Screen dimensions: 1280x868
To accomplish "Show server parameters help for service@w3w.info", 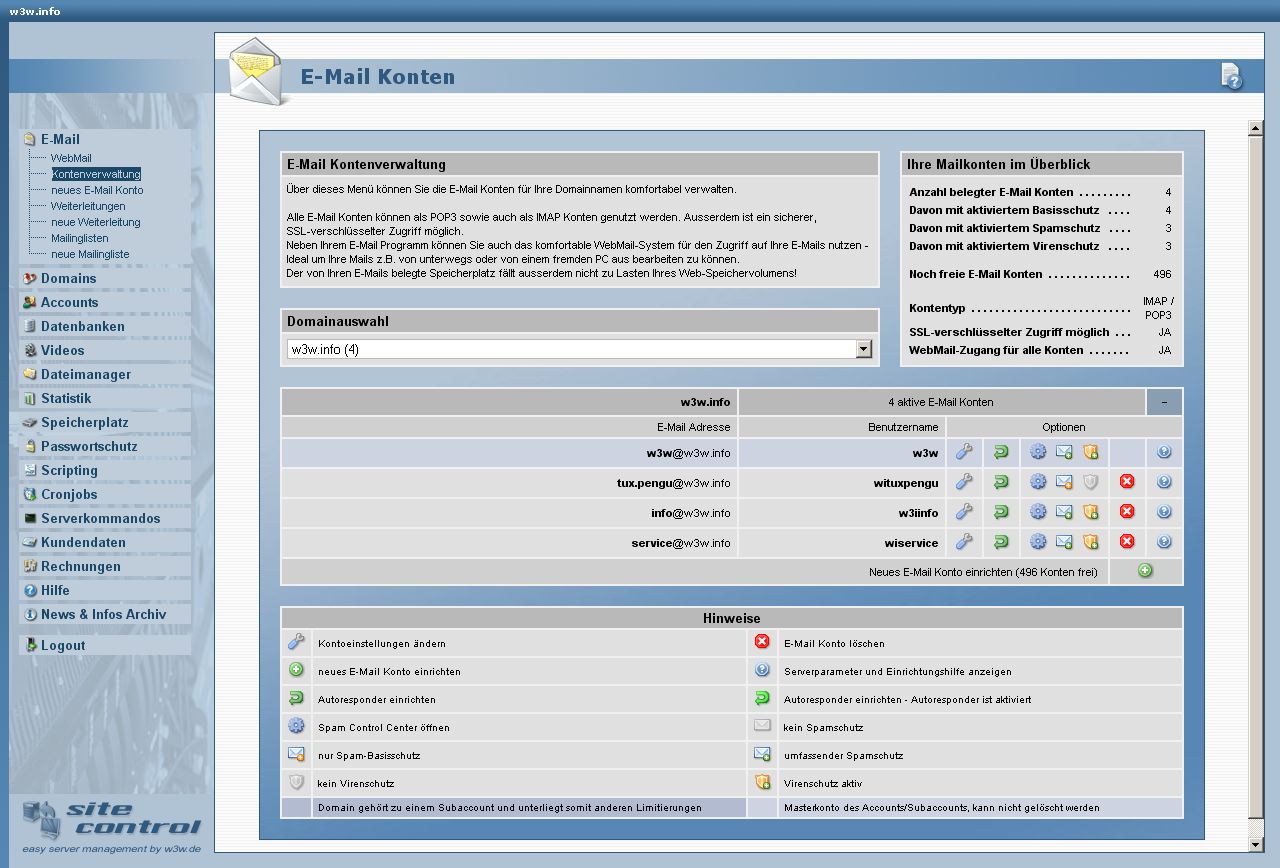I will coord(1164,542).
